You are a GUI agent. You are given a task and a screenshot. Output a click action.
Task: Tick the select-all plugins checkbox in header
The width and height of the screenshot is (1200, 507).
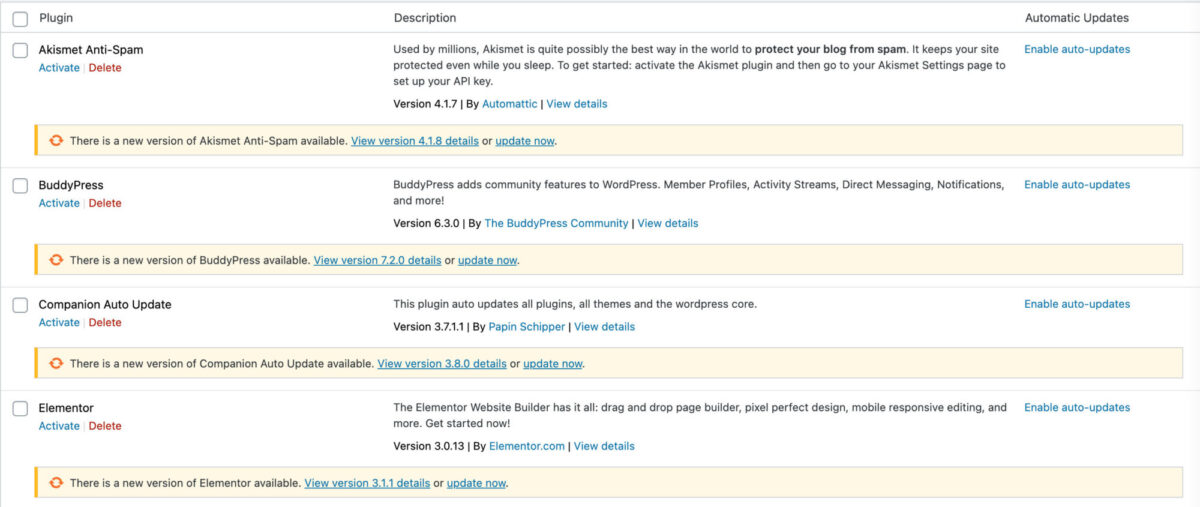tap(20, 19)
